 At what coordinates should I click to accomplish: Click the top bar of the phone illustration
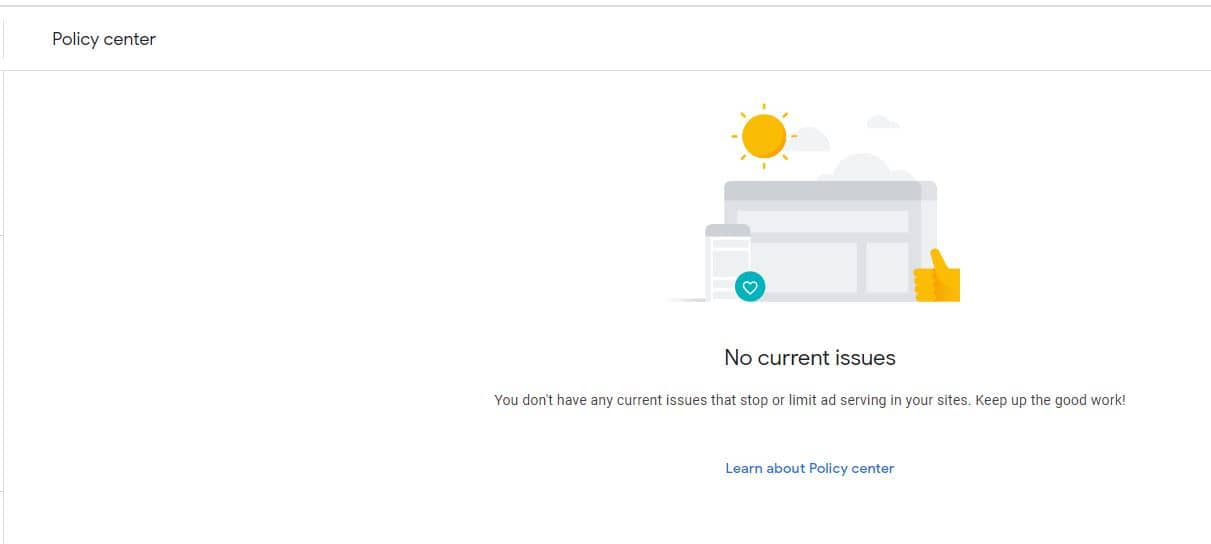click(728, 230)
